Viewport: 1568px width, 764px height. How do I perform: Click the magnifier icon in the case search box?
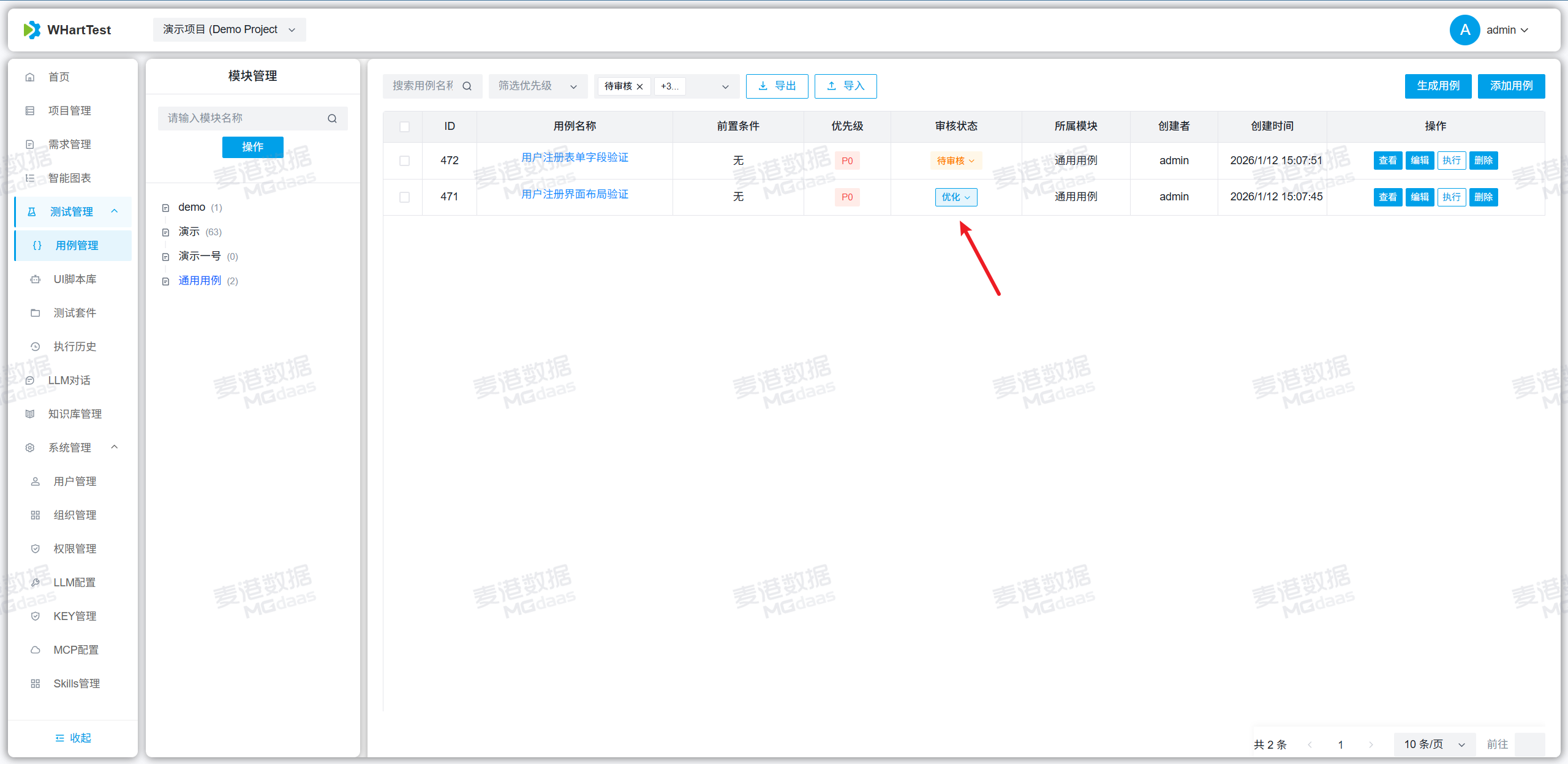tap(467, 86)
